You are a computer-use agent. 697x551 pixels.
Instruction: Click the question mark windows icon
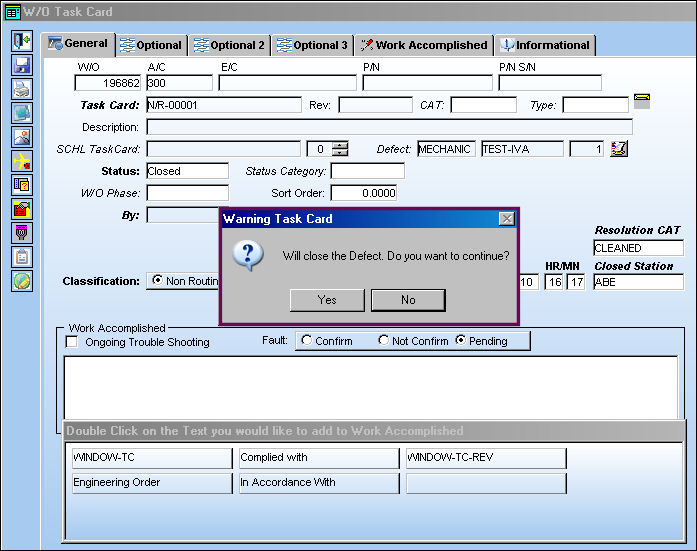[x=22, y=185]
